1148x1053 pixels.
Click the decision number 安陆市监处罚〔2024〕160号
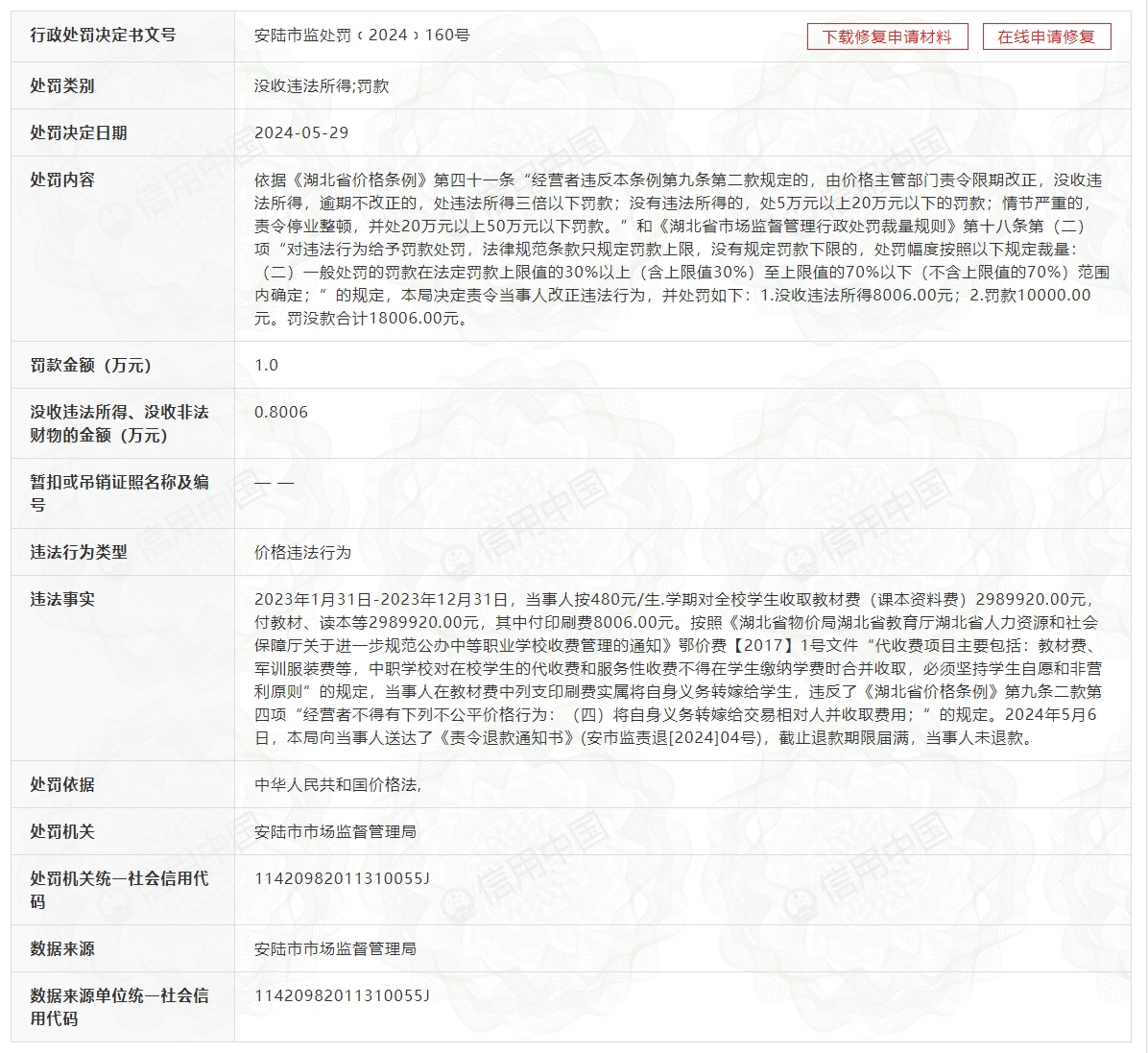[x=362, y=36]
